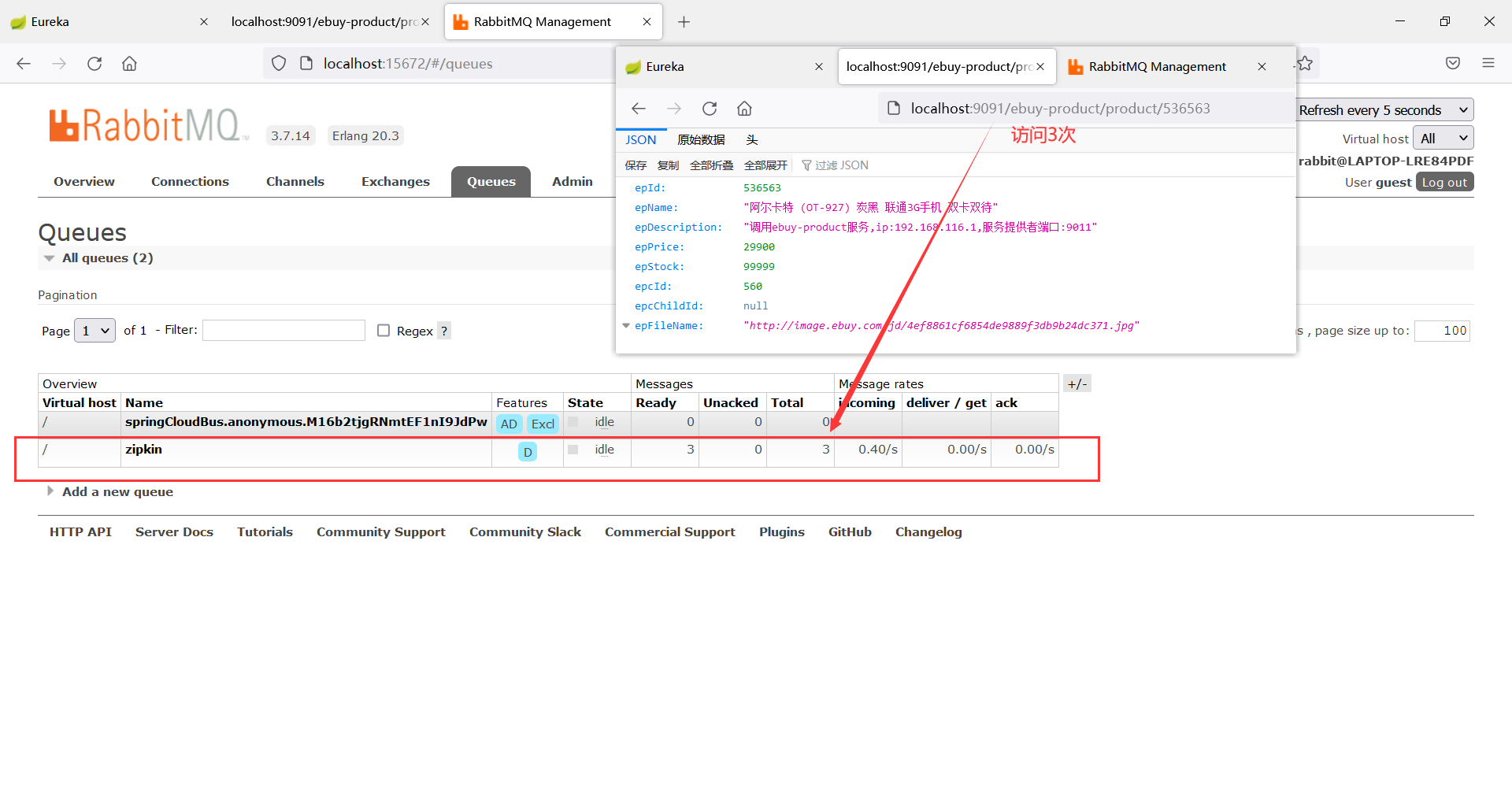Open the Community Support footer link

(381, 532)
